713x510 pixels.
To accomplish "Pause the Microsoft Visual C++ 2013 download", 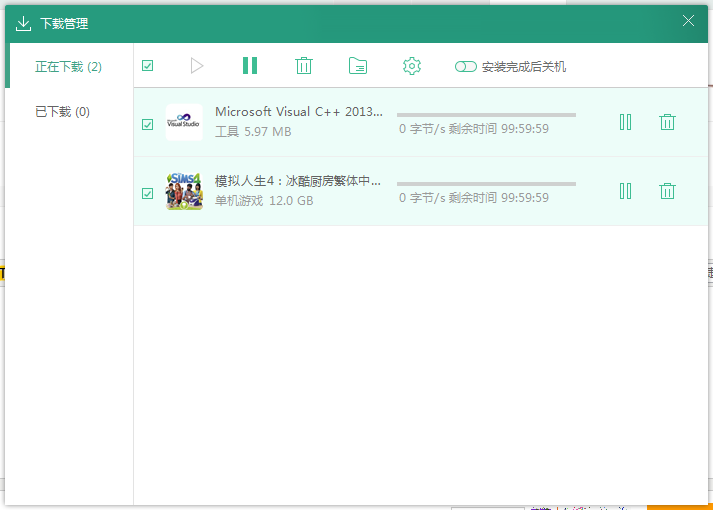I will pyautogui.click(x=625, y=122).
